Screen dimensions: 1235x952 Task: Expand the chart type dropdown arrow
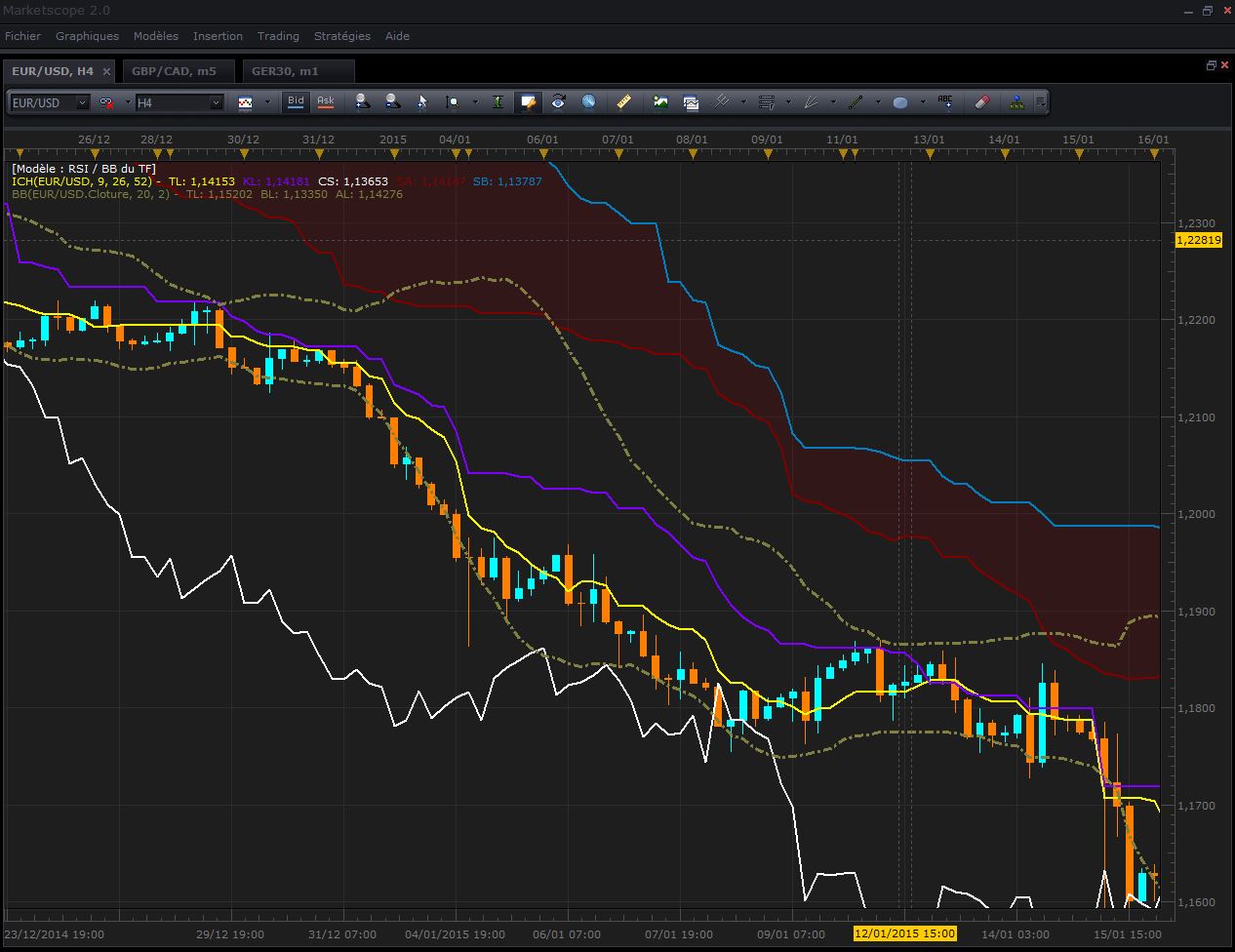tap(266, 101)
